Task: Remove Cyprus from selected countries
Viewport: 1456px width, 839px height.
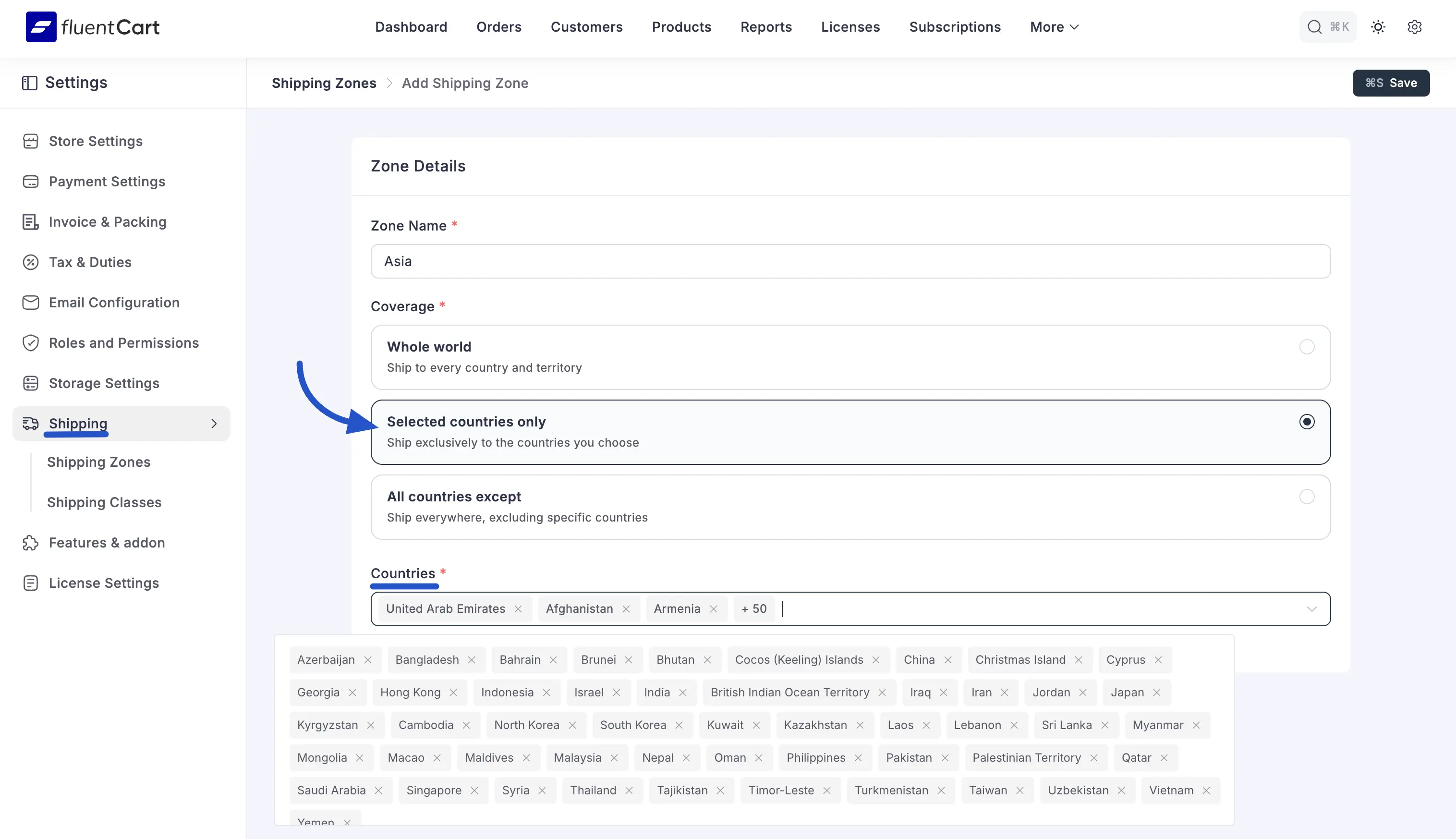Action: 1158,660
